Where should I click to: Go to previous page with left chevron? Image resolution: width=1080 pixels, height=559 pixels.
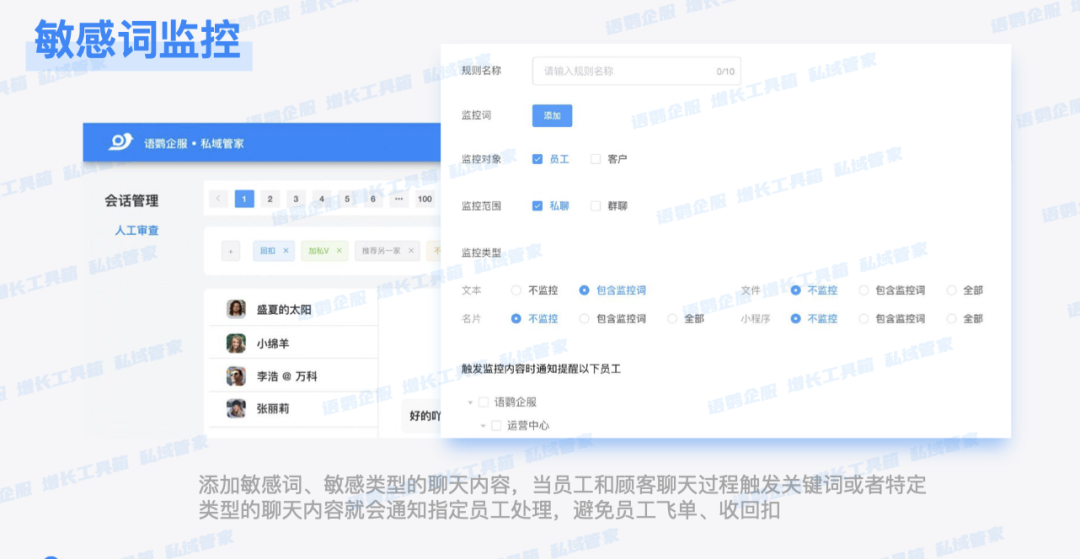(219, 199)
